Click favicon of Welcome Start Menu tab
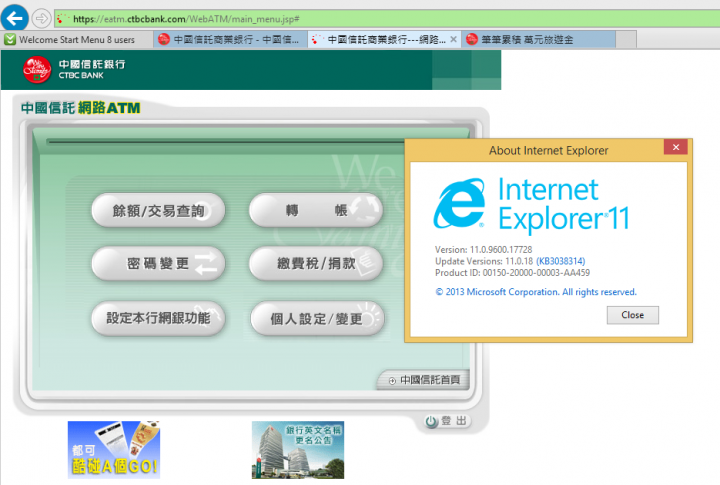The height and width of the screenshot is (485, 720). tap(10, 39)
